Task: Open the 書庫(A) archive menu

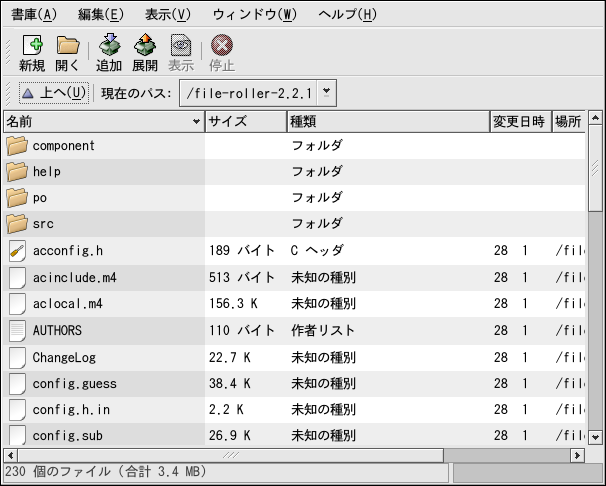Action: tap(34, 14)
